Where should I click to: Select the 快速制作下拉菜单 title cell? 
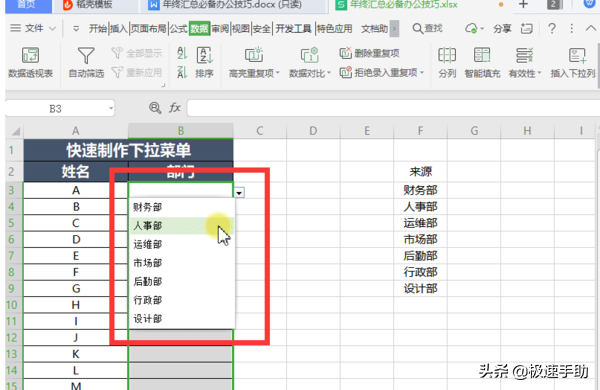[129, 150]
